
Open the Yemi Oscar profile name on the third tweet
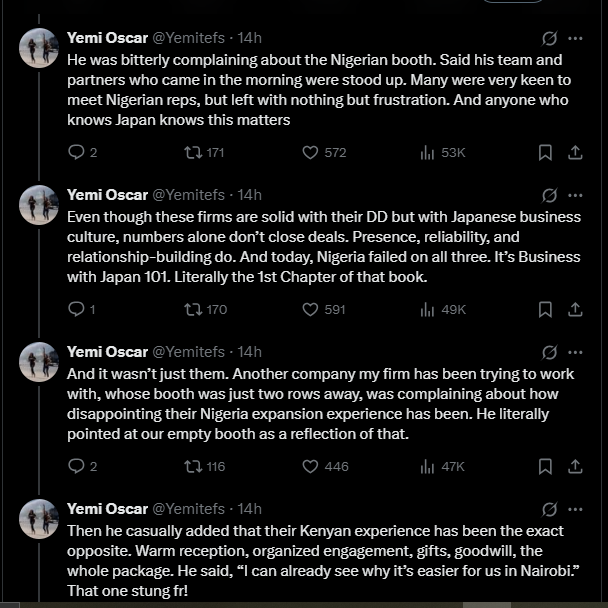pyautogui.click(x=107, y=352)
